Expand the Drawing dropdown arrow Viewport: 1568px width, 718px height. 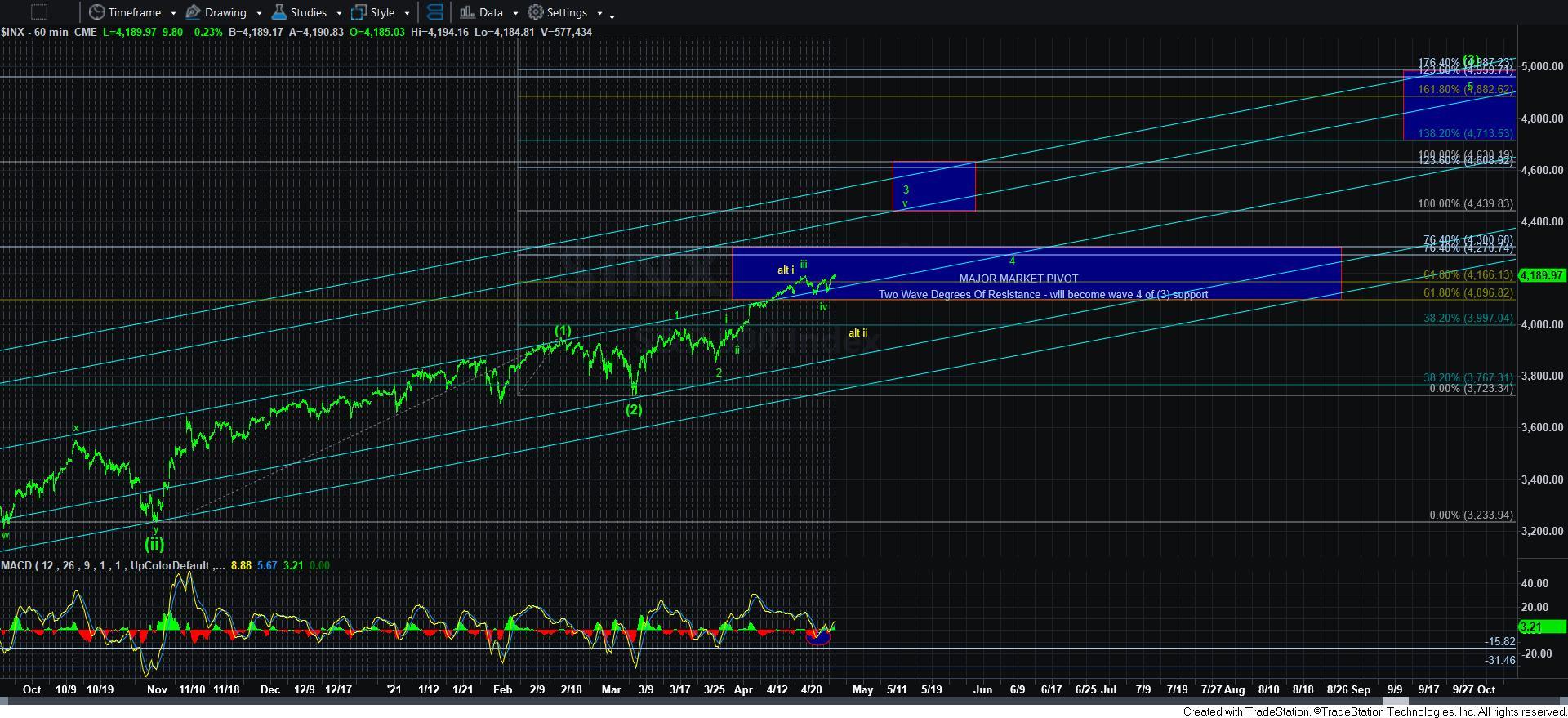259,13
